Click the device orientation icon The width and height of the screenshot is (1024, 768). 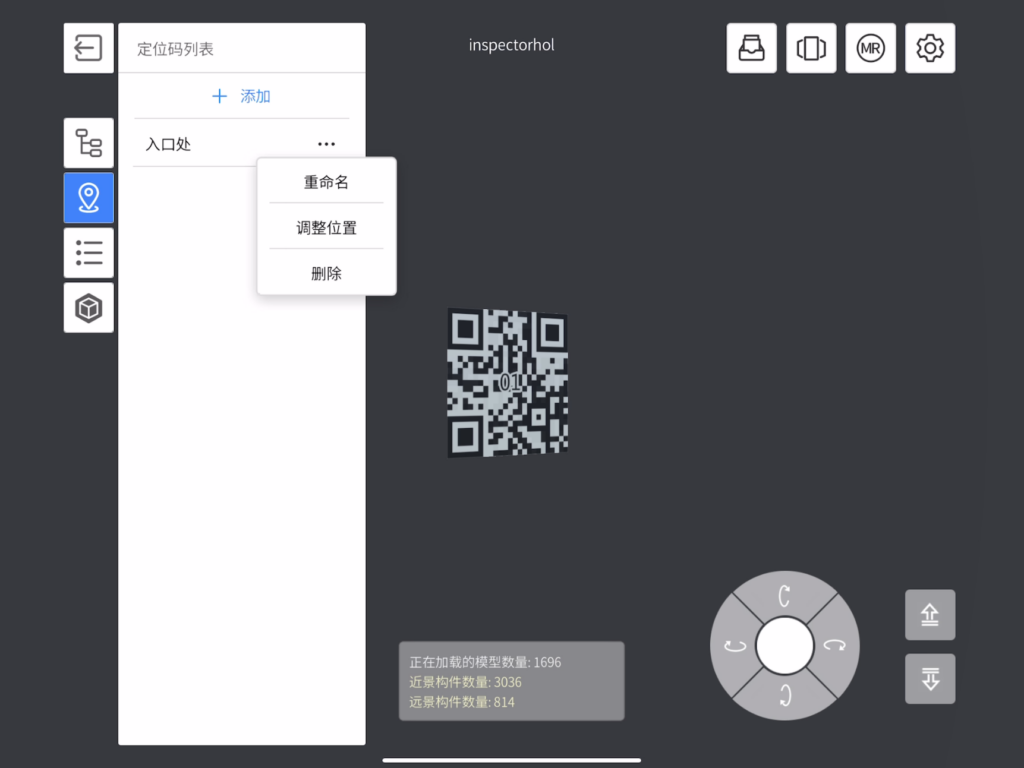(x=811, y=48)
